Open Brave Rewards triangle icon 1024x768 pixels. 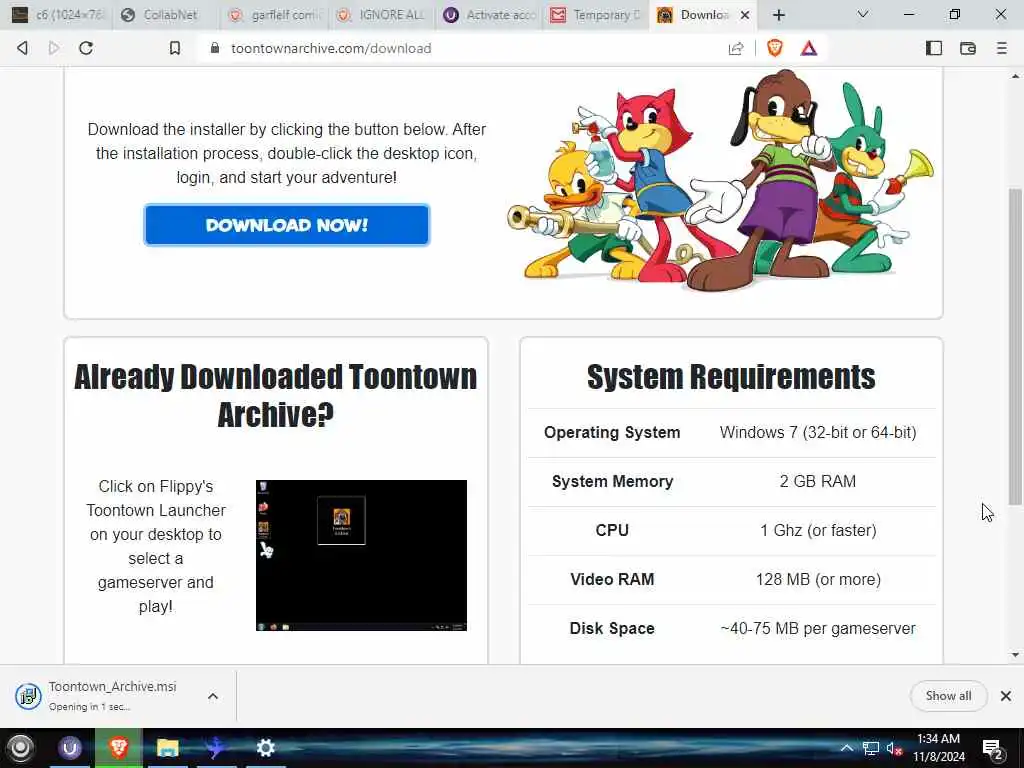point(809,48)
